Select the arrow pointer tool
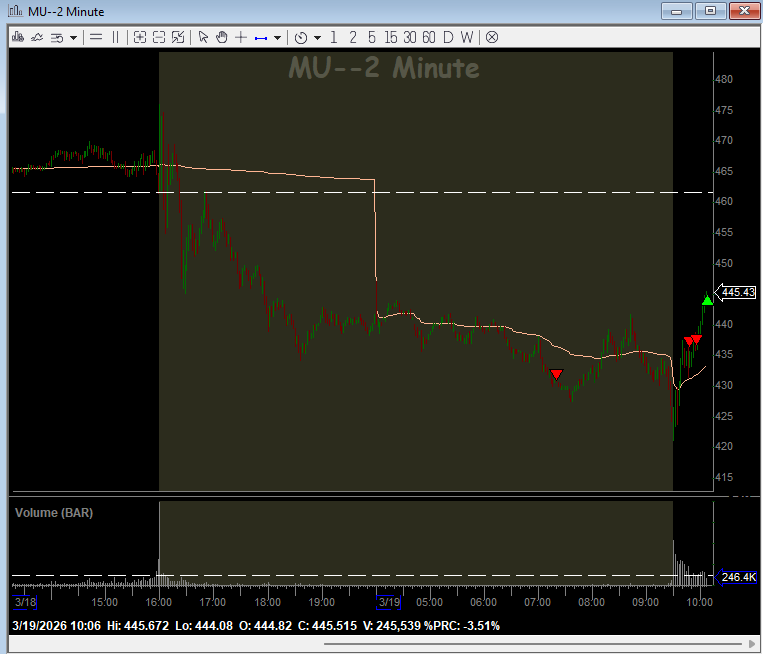This screenshot has width=763, height=654. pyautogui.click(x=203, y=37)
